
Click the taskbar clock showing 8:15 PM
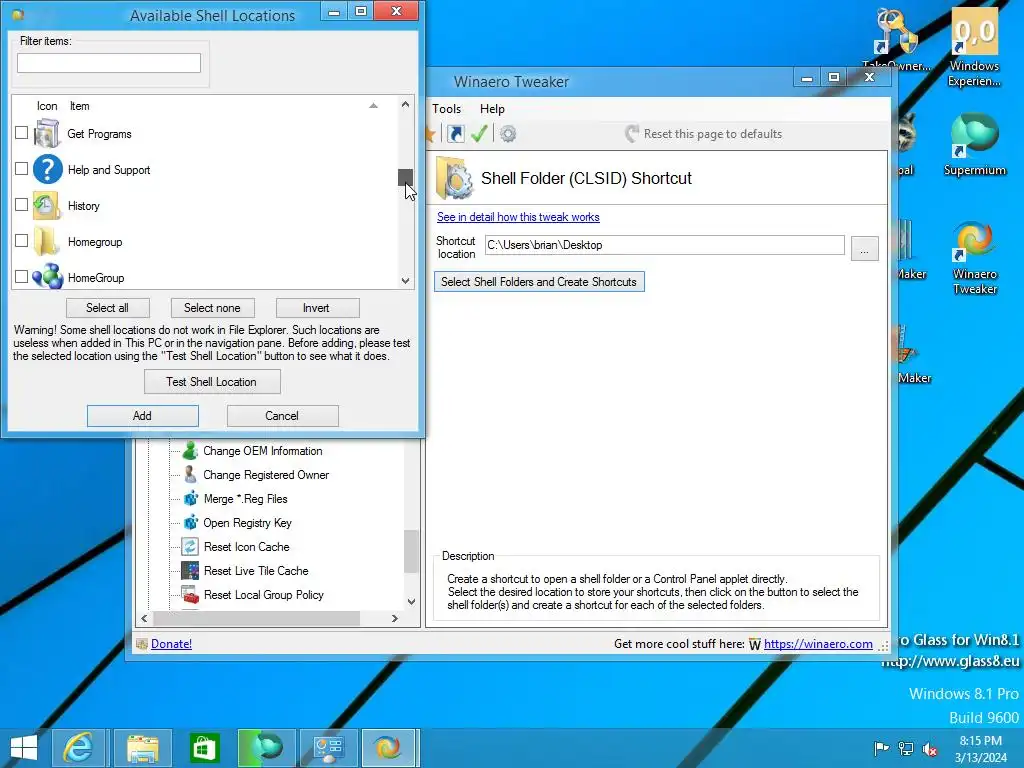(980, 749)
